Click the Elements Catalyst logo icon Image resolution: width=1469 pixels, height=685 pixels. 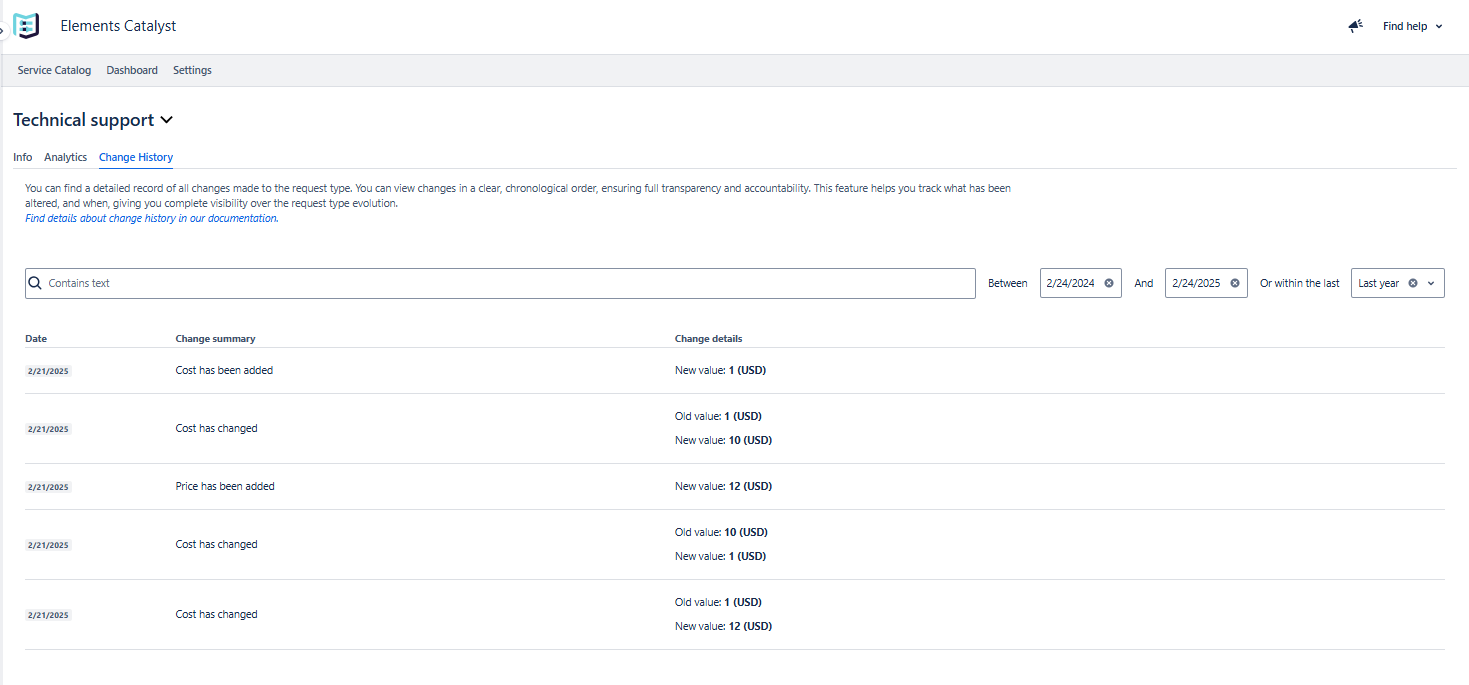(26, 26)
